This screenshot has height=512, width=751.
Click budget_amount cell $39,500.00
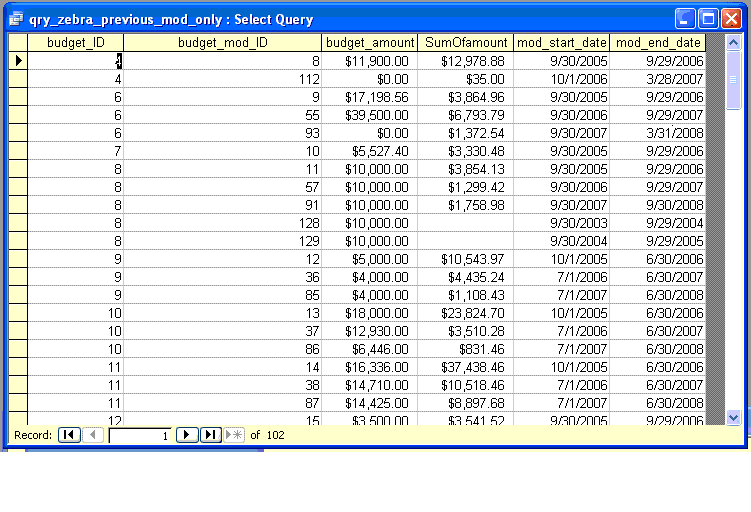click(370, 115)
